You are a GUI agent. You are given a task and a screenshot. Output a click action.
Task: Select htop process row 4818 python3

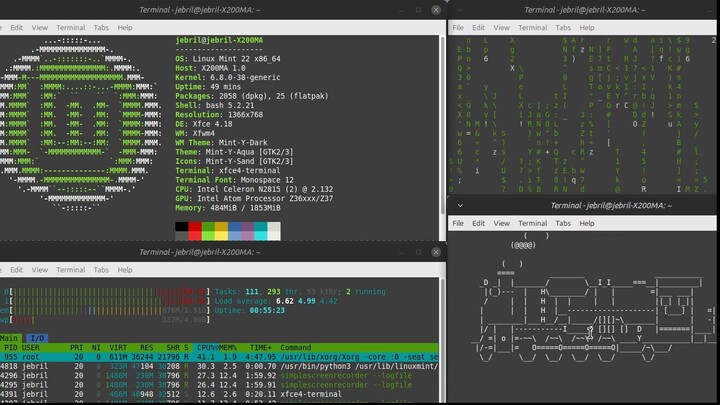pos(219,366)
